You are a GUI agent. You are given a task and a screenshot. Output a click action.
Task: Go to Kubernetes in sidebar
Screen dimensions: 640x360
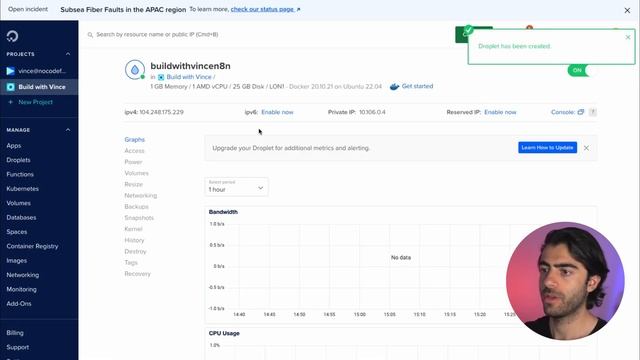pyautogui.click(x=22, y=189)
